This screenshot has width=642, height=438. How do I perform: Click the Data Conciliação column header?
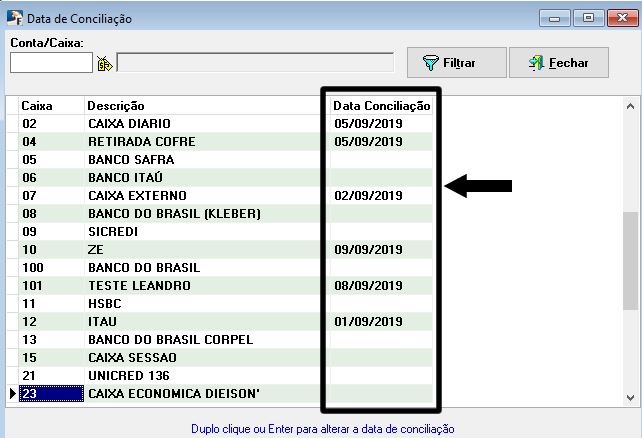coord(381,105)
